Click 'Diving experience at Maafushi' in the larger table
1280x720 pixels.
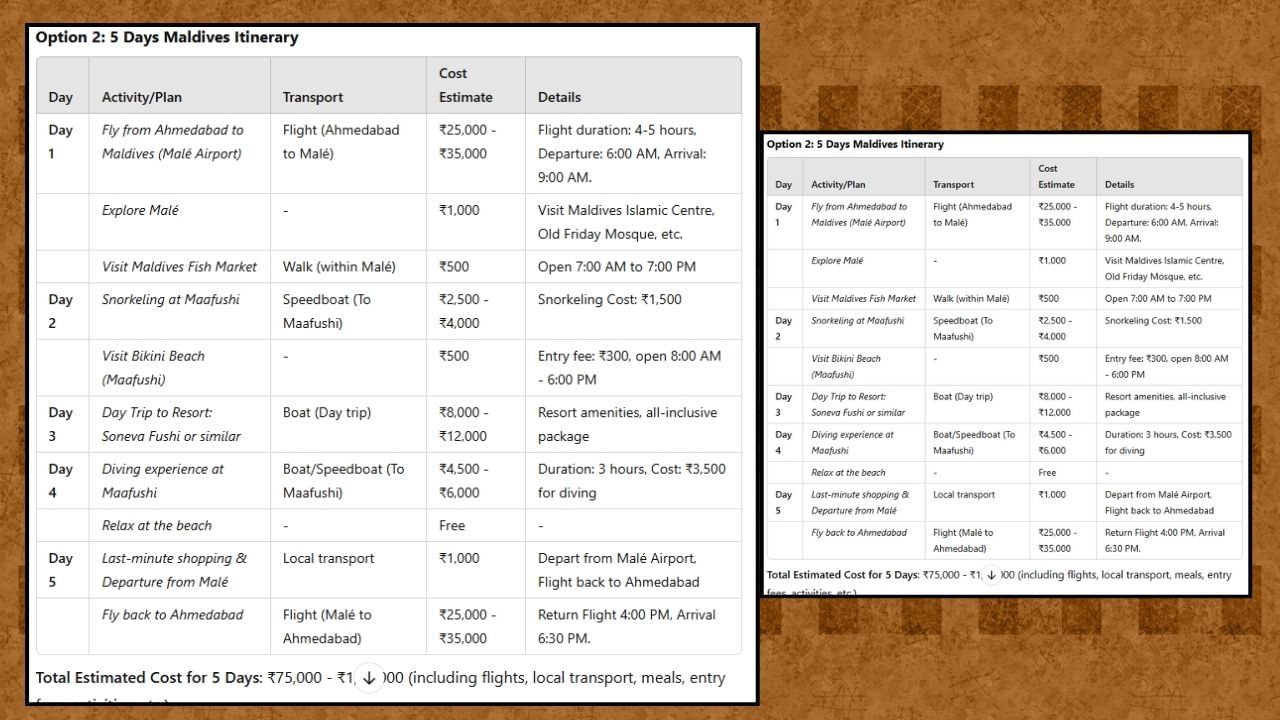[163, 480]
